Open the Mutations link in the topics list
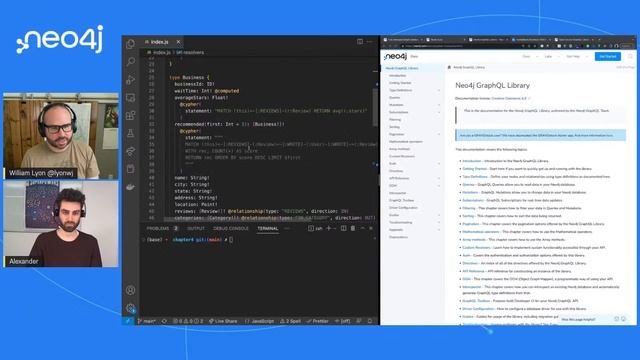The image size is (640, 360). 470,192
